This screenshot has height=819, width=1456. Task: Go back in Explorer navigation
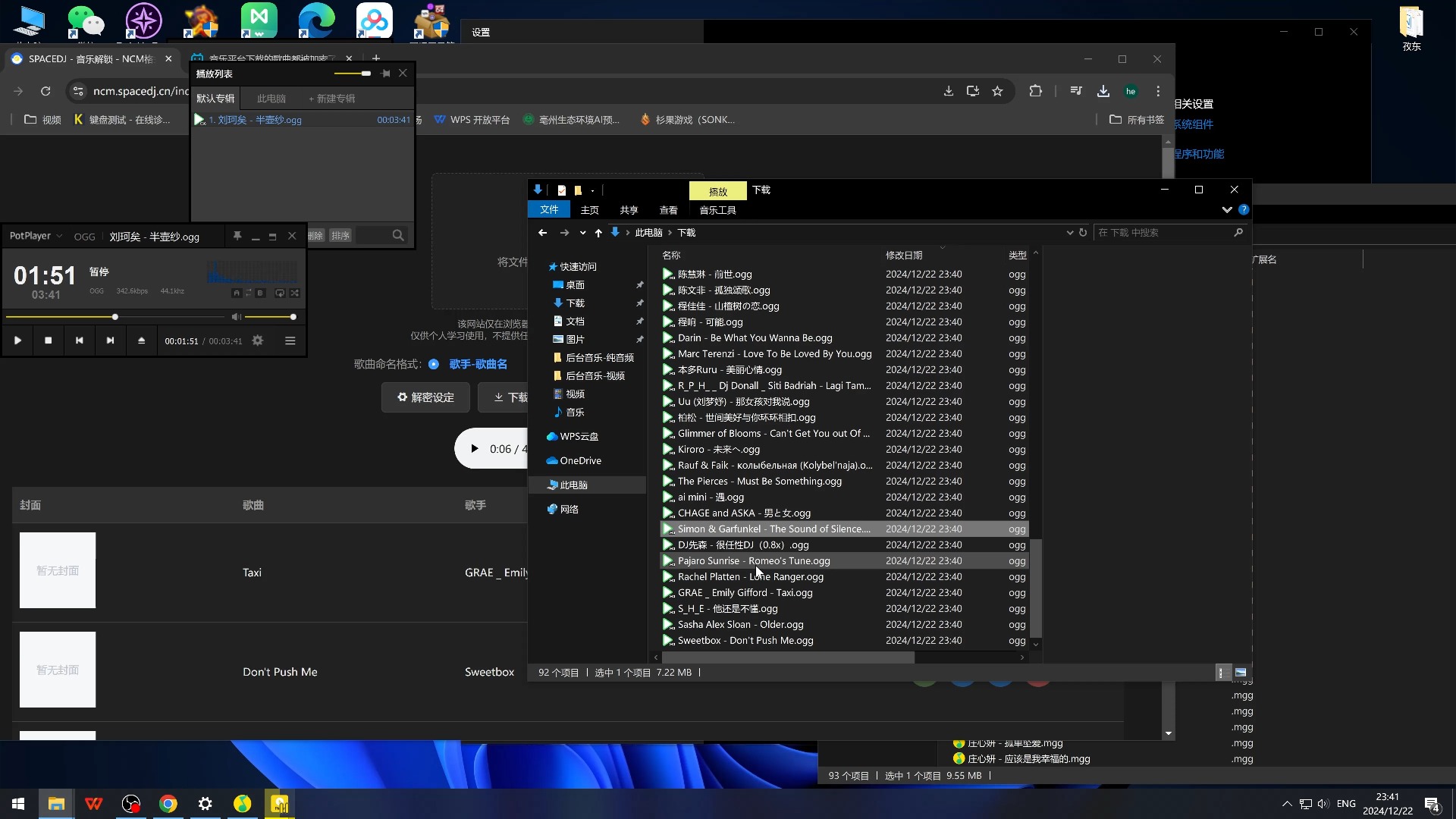point(542,233)
